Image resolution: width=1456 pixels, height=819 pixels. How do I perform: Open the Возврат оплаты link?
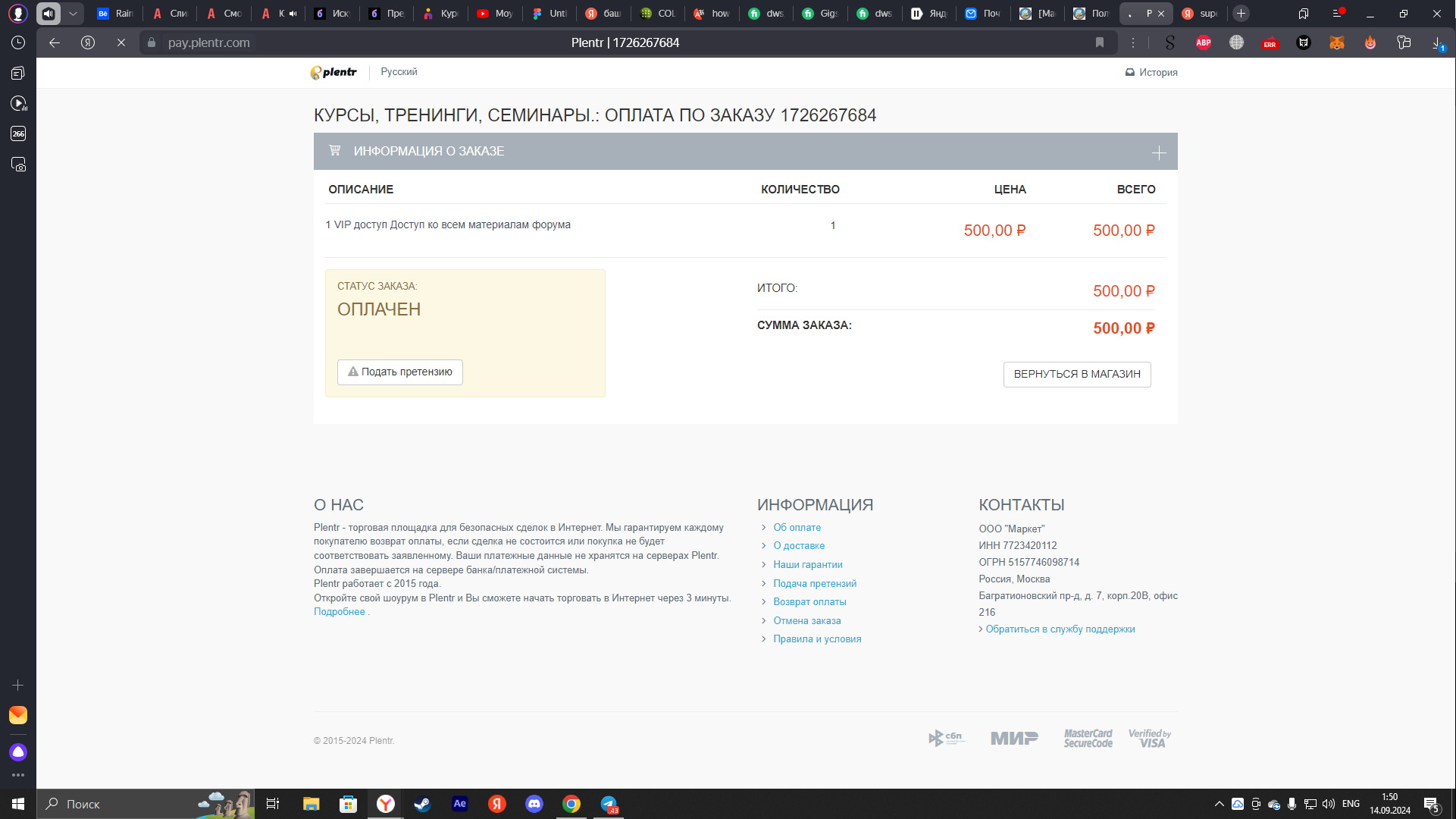click(x=809, y=601)
